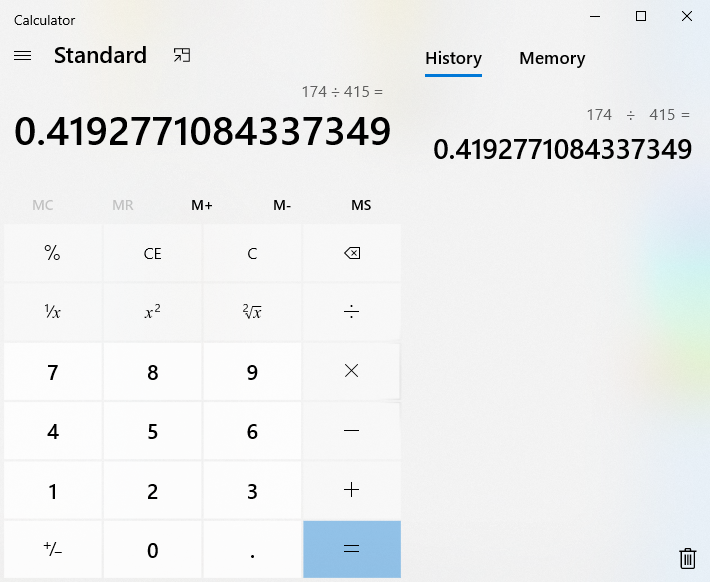Screen dimensions: 710x582
Task: Select the divide operator key
Action: (x=352, y=312)
